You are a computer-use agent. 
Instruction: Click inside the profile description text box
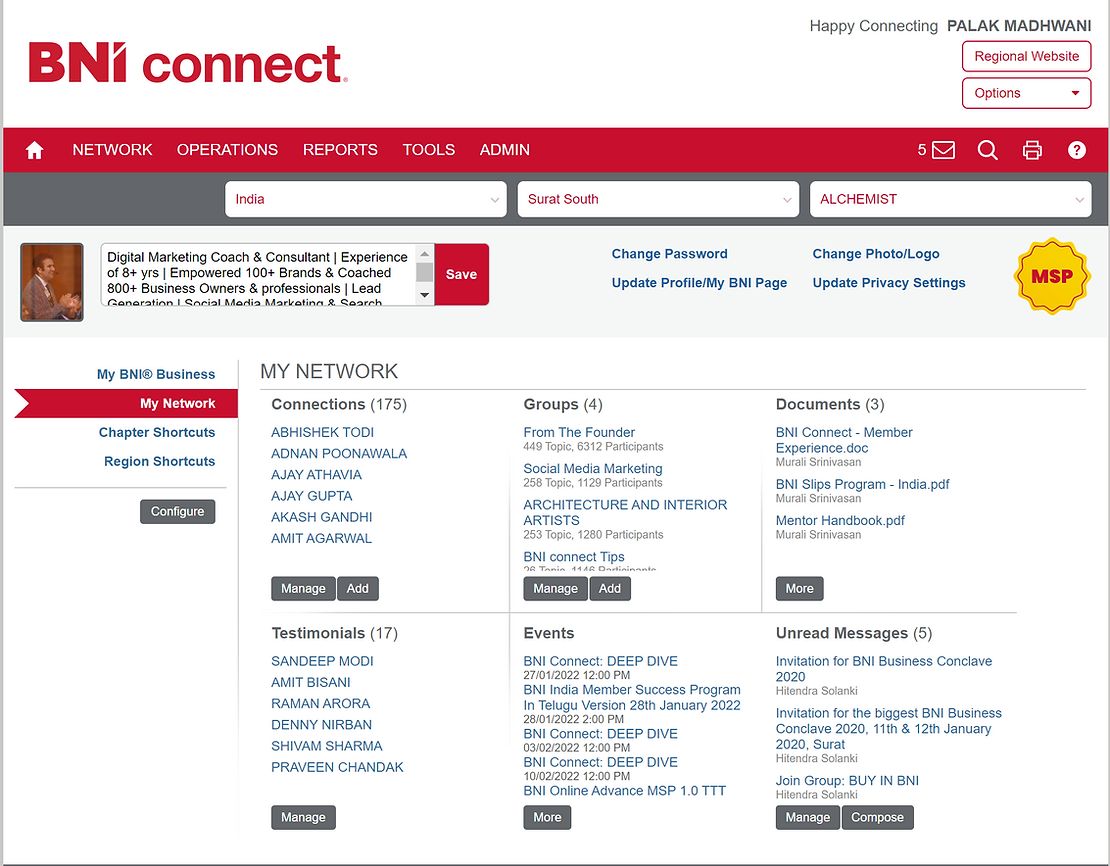coord(258,274)
